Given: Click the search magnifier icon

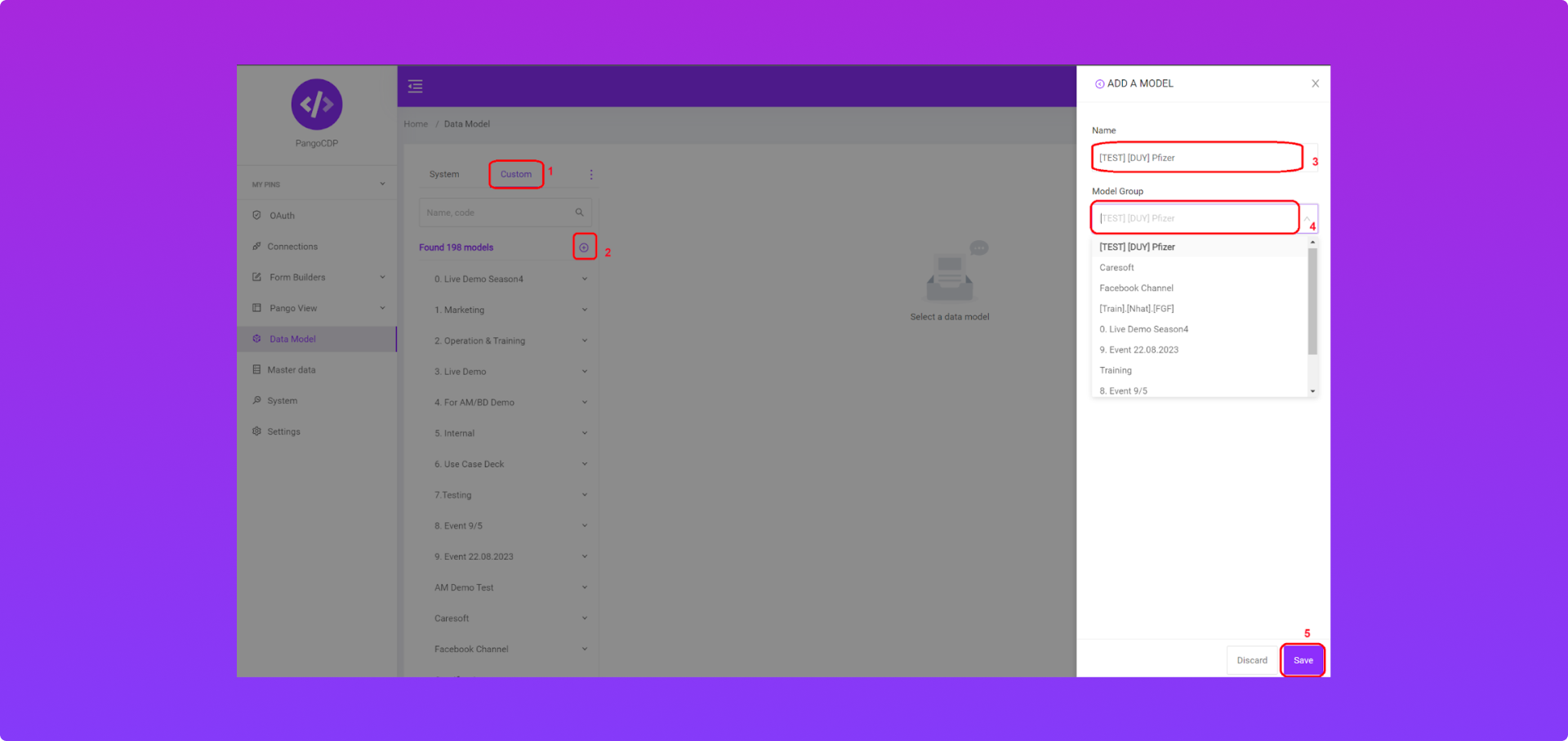Looking at the screenshot, I should point(579,212).
